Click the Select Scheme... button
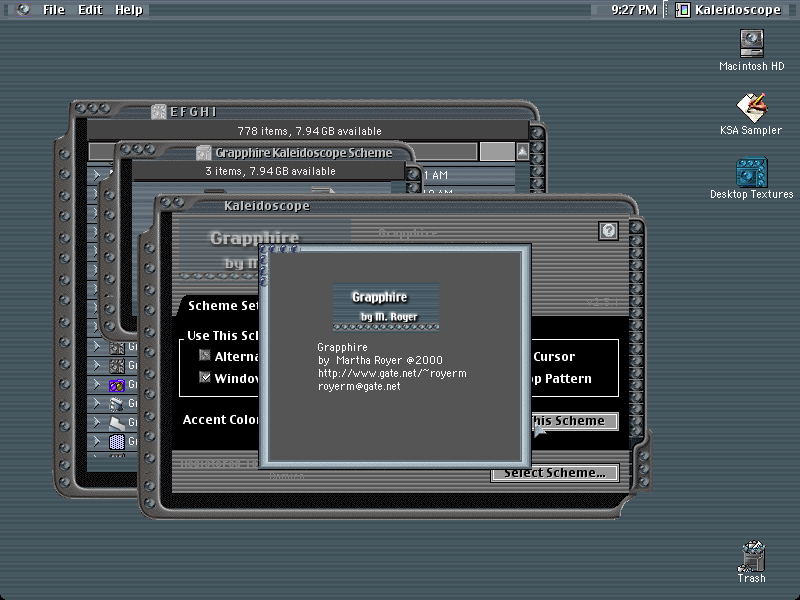800x600 pixels. coord(555,473)
